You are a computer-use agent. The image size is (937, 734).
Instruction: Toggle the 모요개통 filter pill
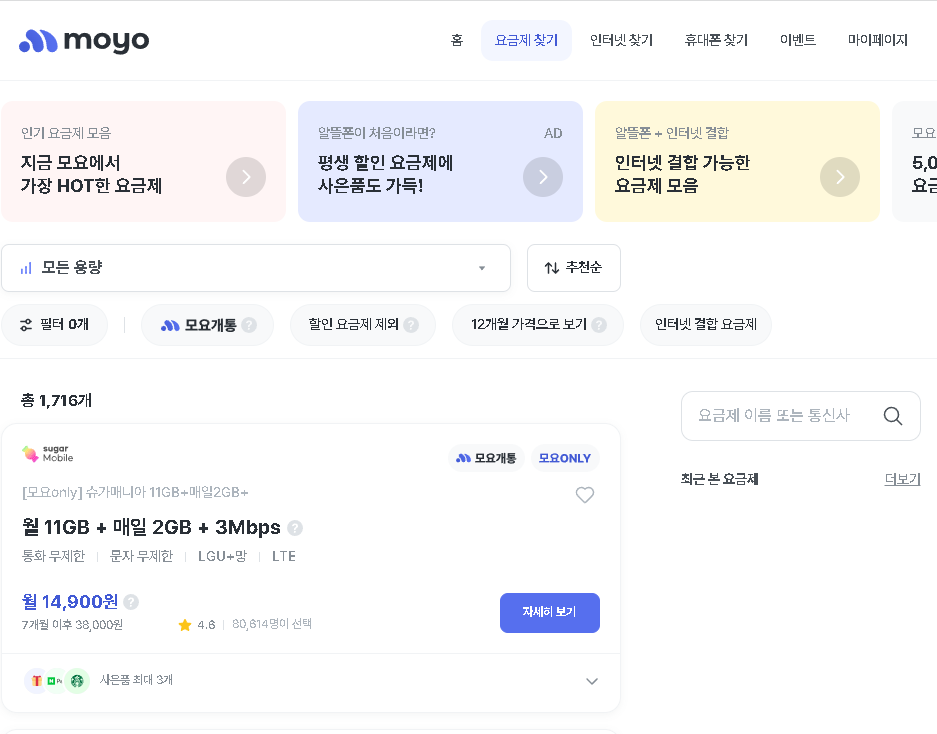tap(207, 324)
